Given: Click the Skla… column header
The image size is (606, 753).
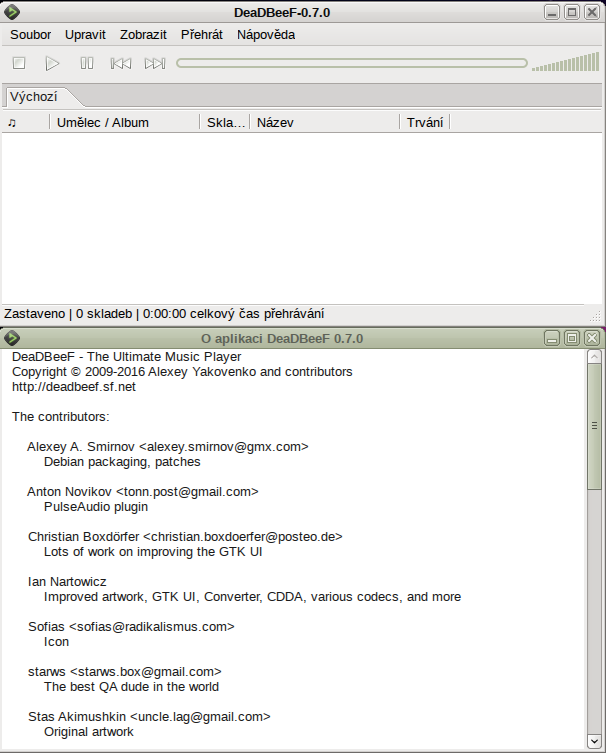Looking at the screenshot, I should 225,122.
